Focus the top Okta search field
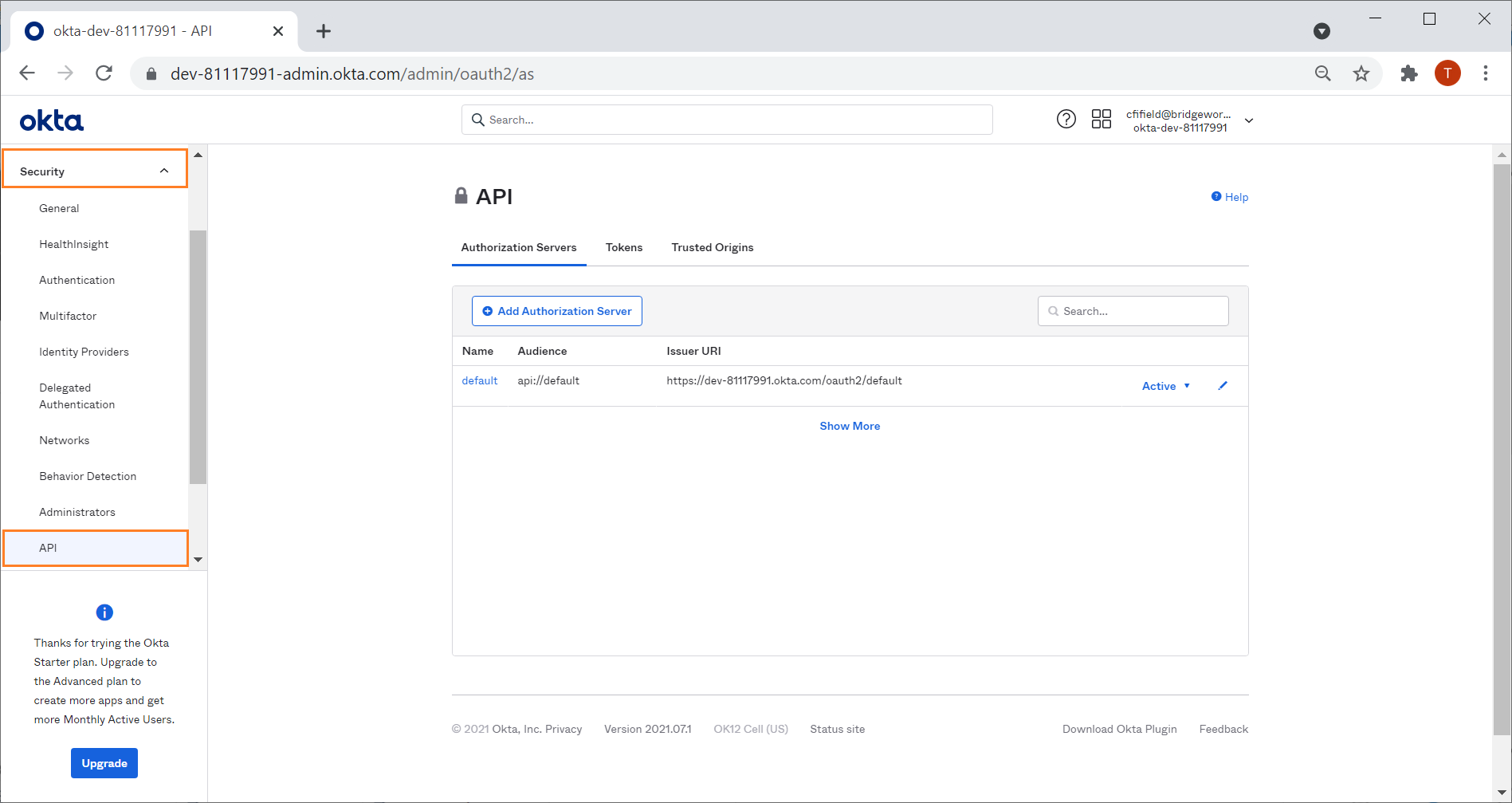Image resolution: width=1512 pixels, height=803 pixels. (x=727, y=120)
